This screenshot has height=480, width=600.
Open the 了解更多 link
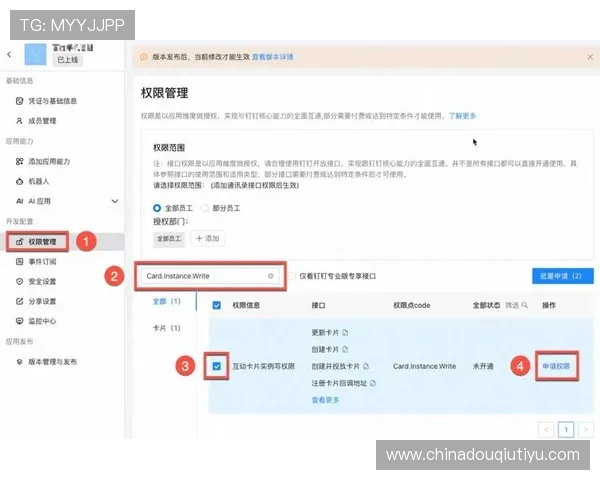463,116
